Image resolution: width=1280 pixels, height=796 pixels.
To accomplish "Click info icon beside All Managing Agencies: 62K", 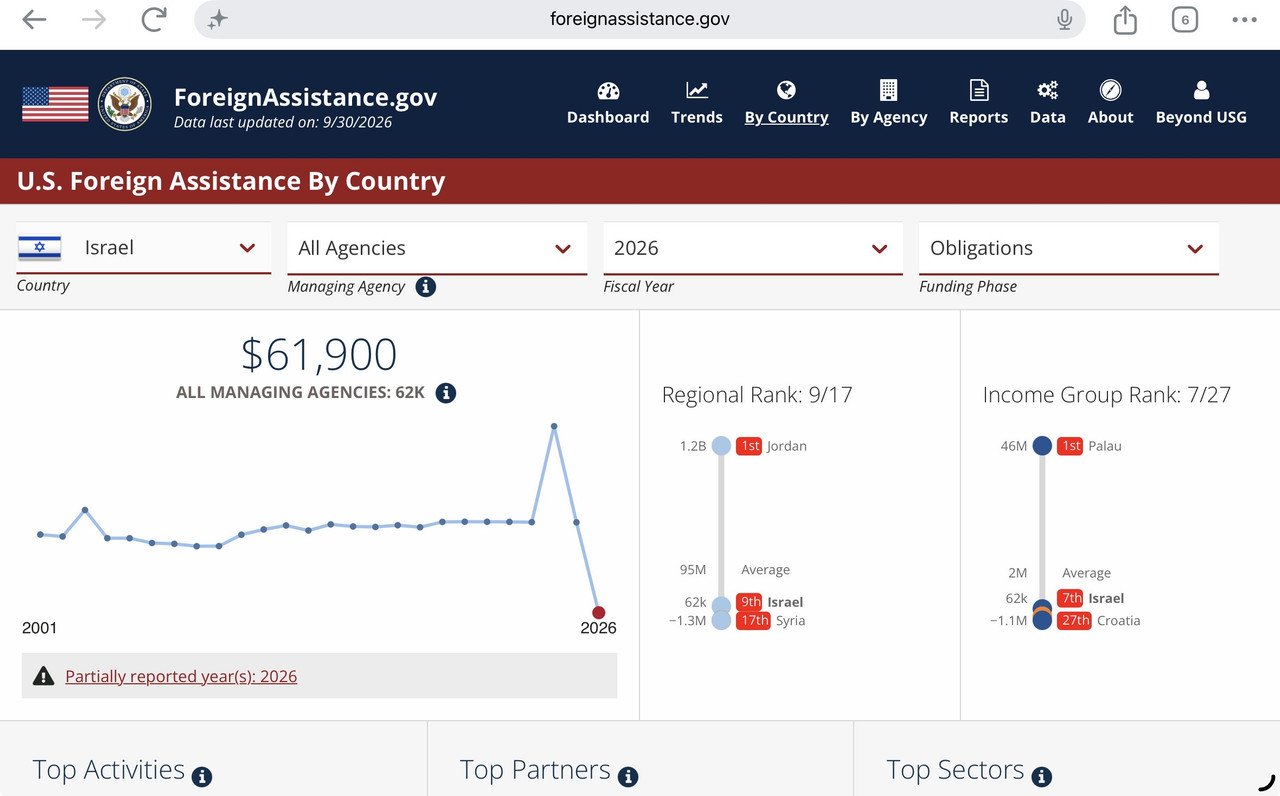I will 446,393.
